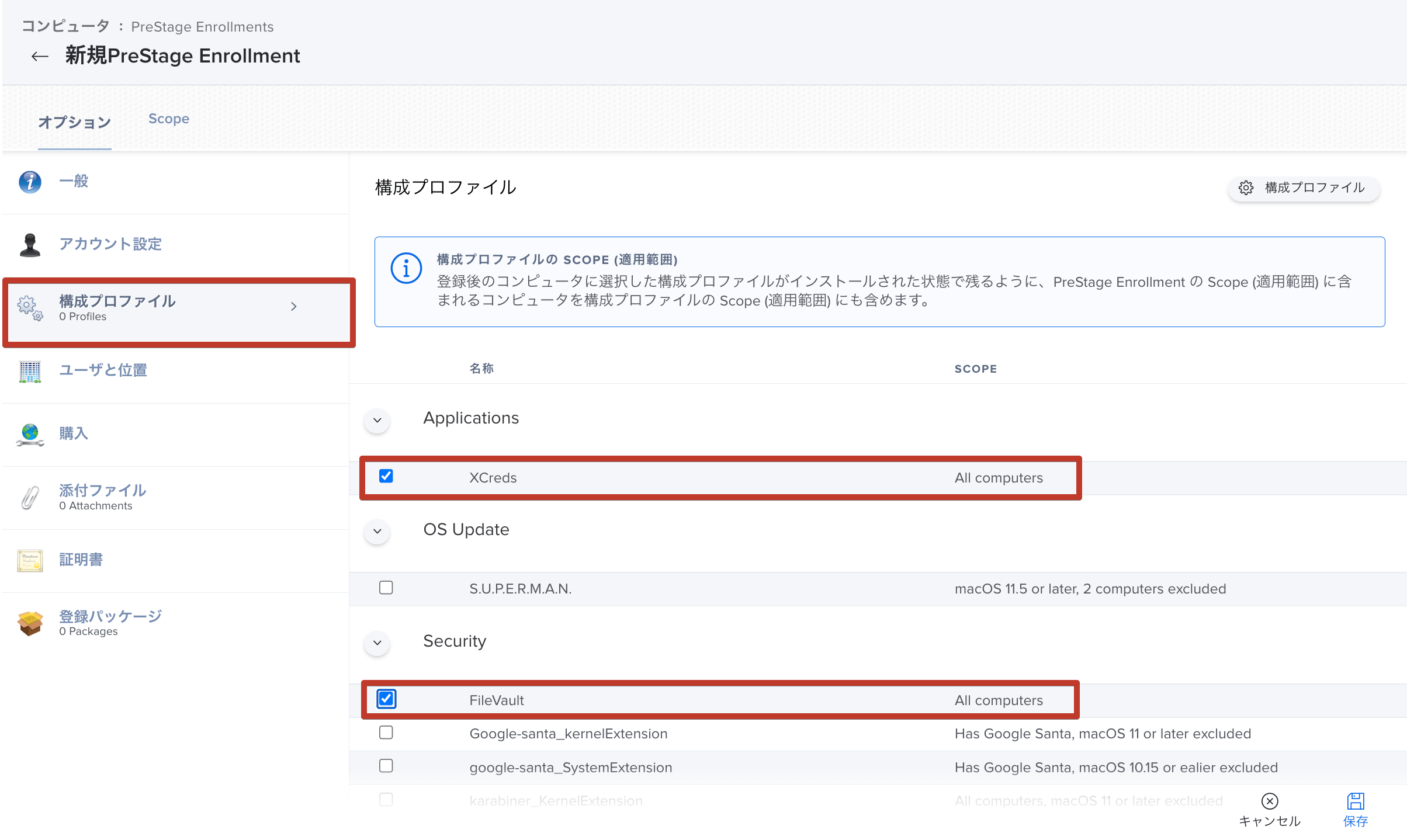The height and width of the screenshot is (840, 1407).
Task: Click the back arrow beside 新規PreStage Enrollment
Action: click(40, 57)
